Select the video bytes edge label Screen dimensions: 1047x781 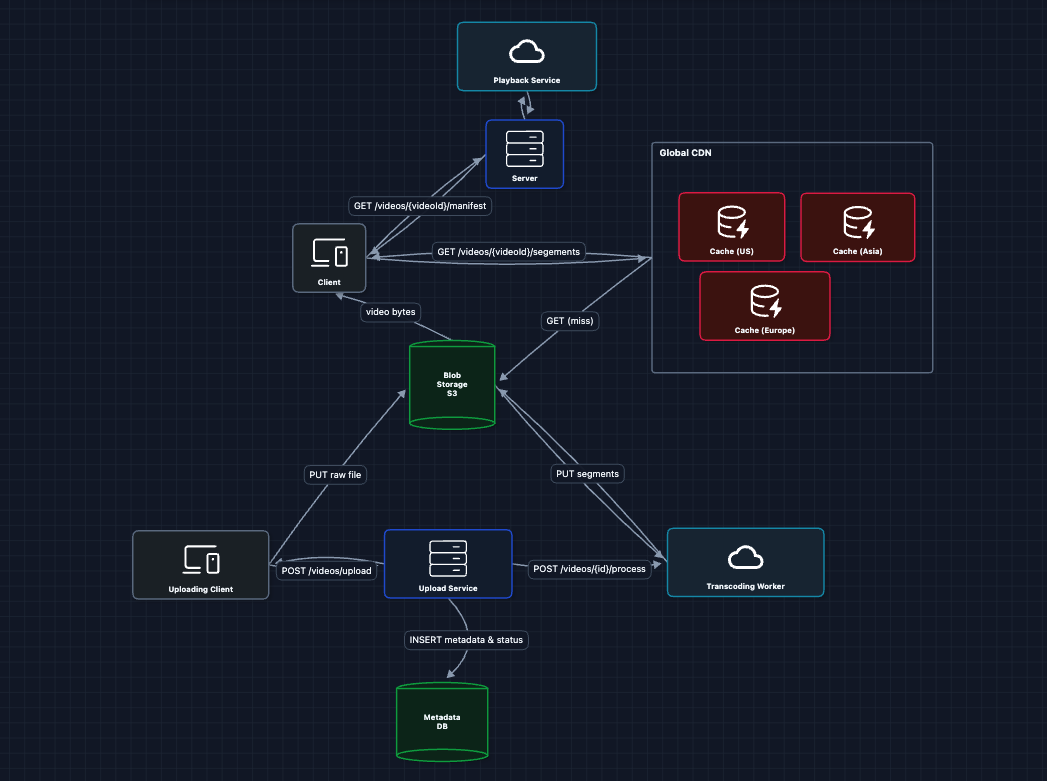coord(390,312)
